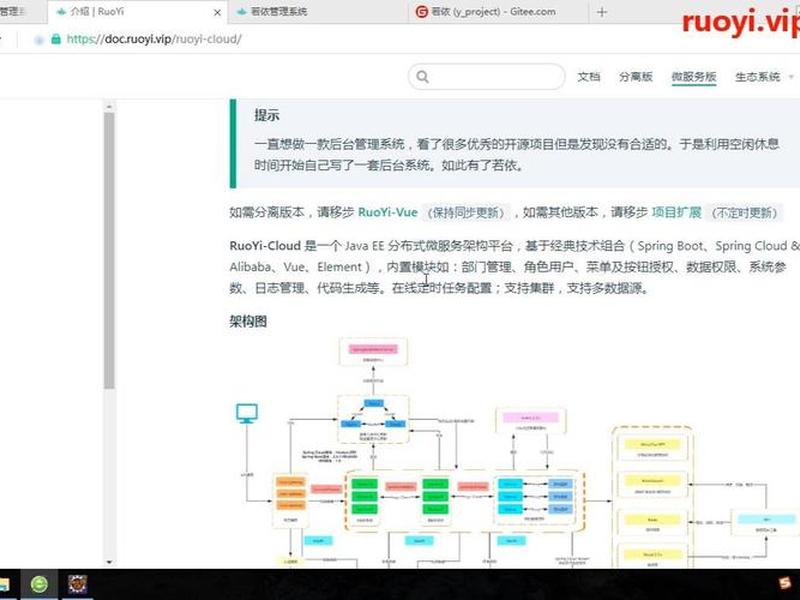Click the documentation search box
This screenshot has width=800, height=600.
click(486, 77)
